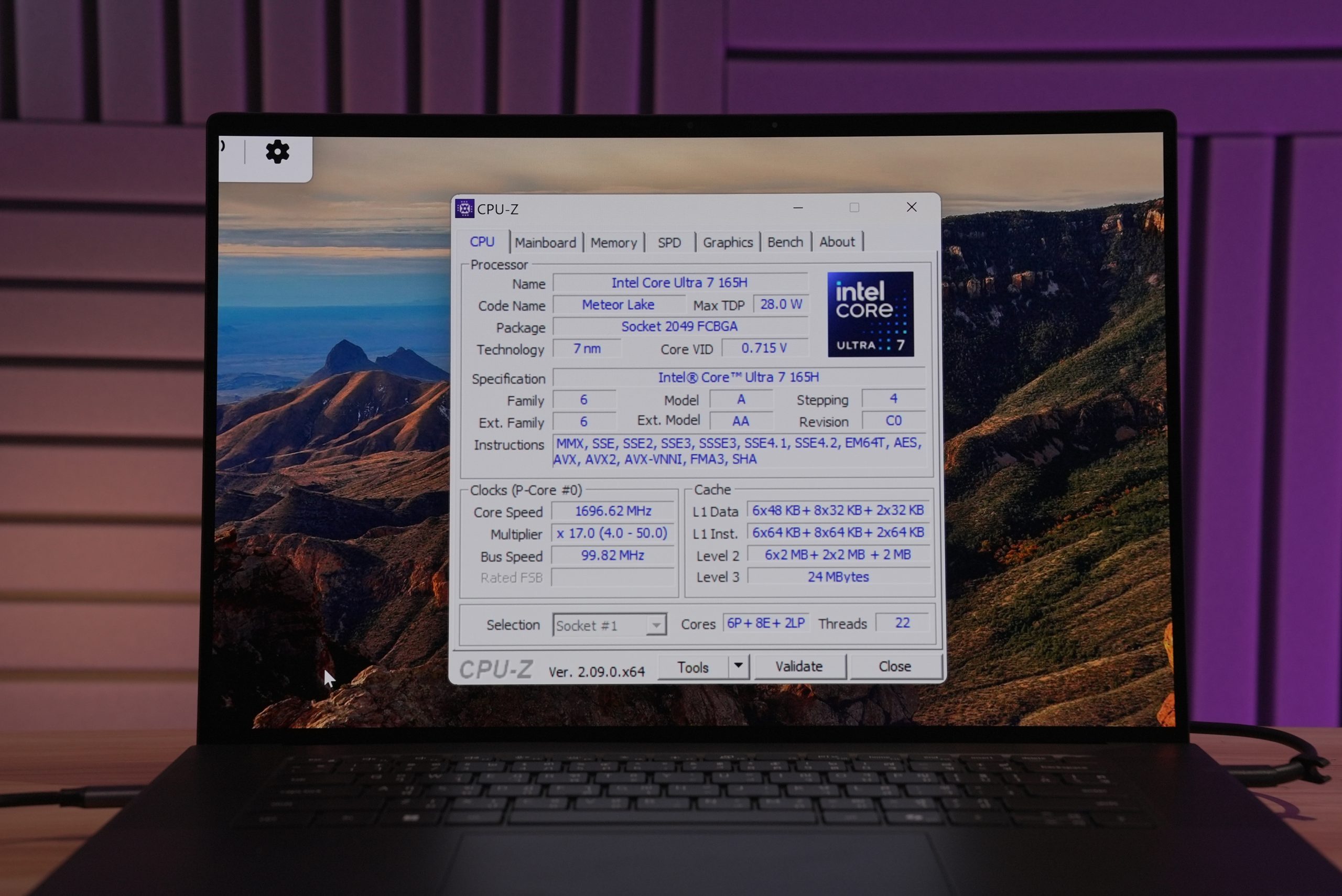Screen dimensions: 1342x896
Task: Click the Ext. Family value 6
Action: [584, 421]
